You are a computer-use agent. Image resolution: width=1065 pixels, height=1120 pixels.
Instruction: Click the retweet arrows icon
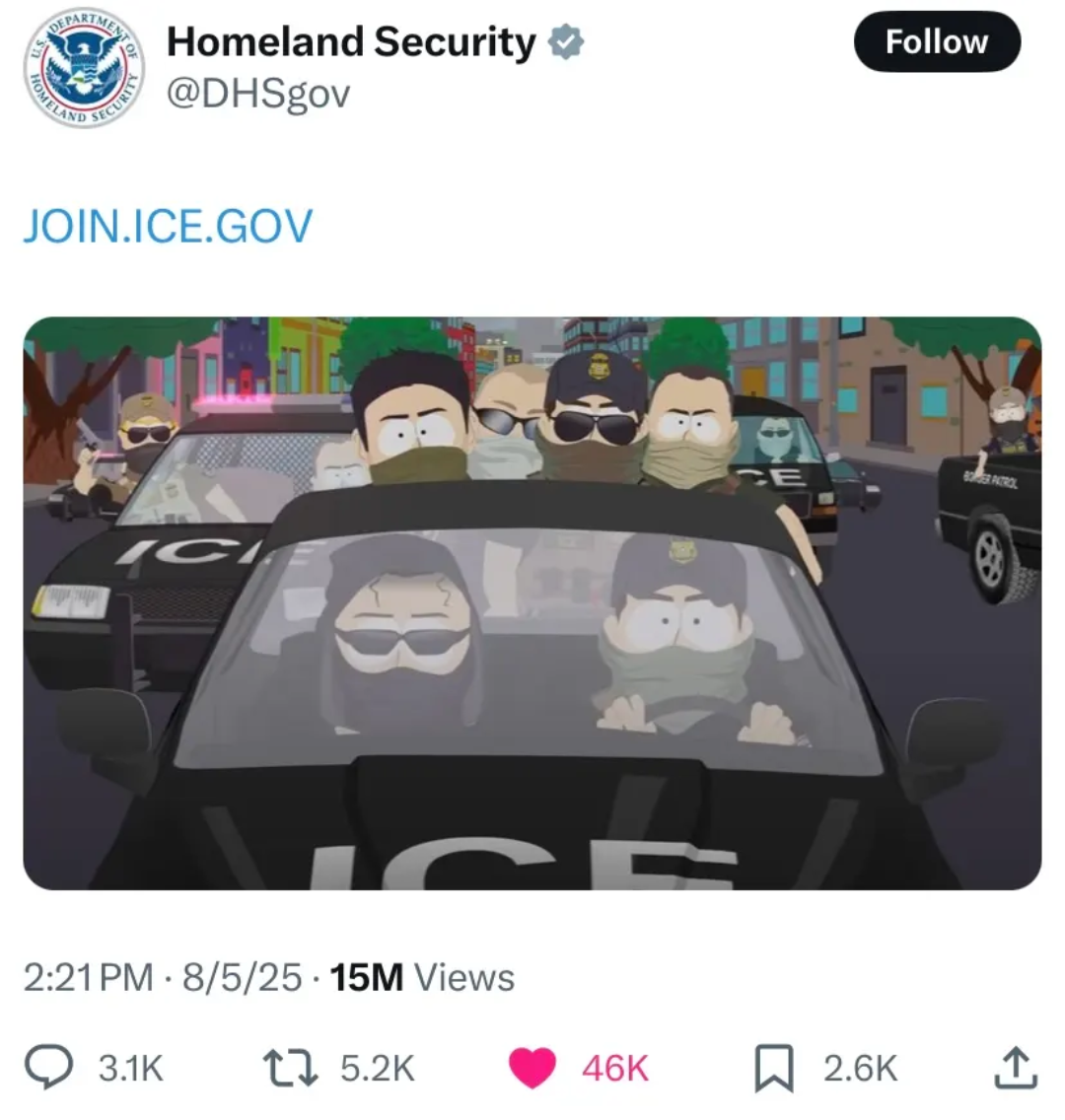[x=291, y=1068]
